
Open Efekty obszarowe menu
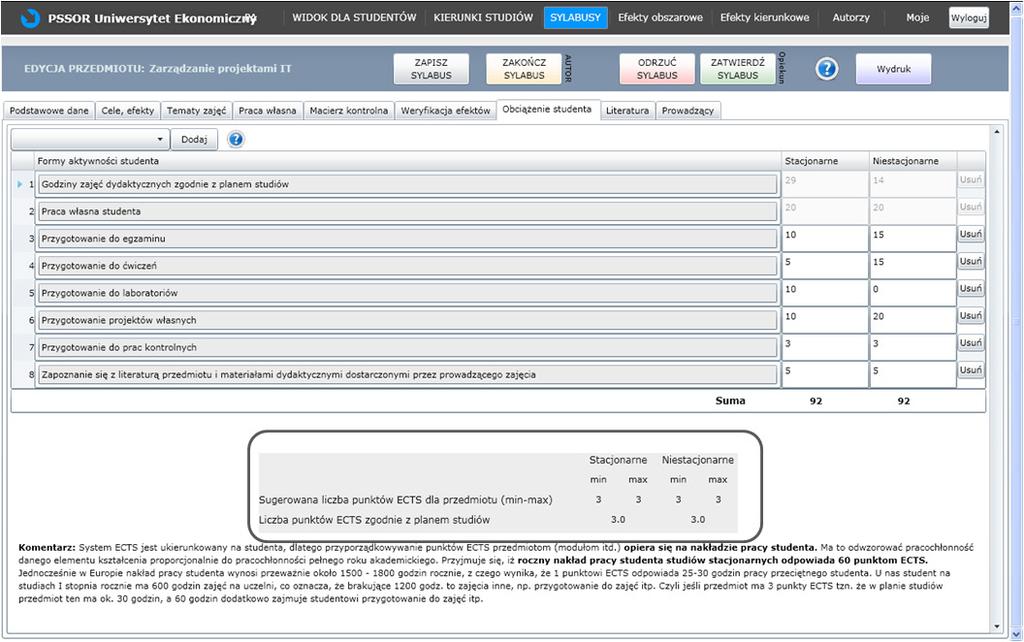coord(660,18)
